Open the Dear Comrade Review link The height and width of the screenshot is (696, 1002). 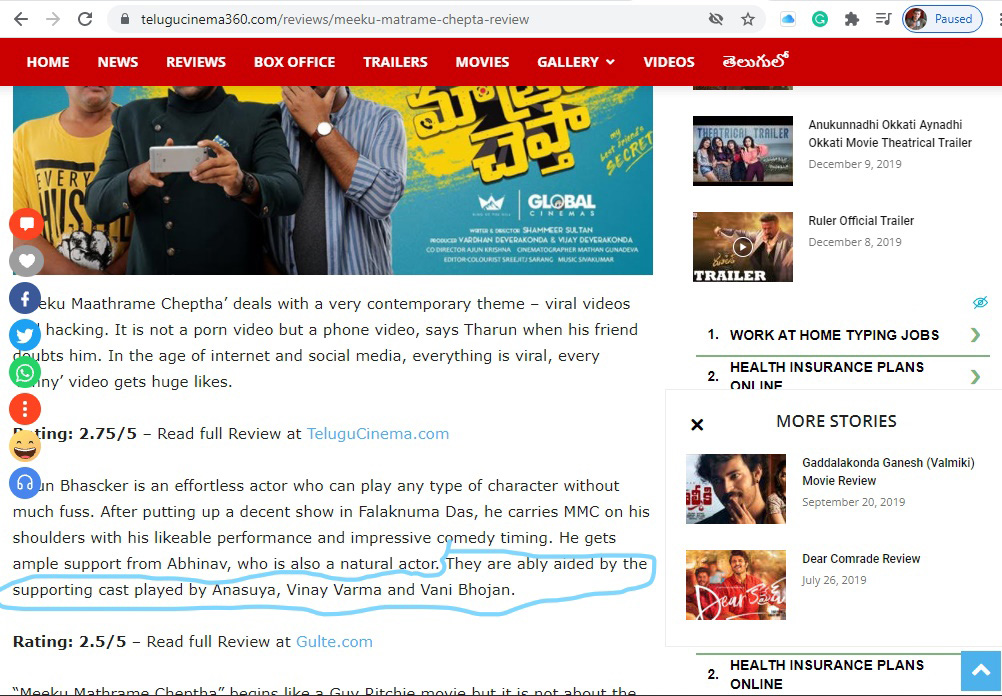click(x=861, y=559)
